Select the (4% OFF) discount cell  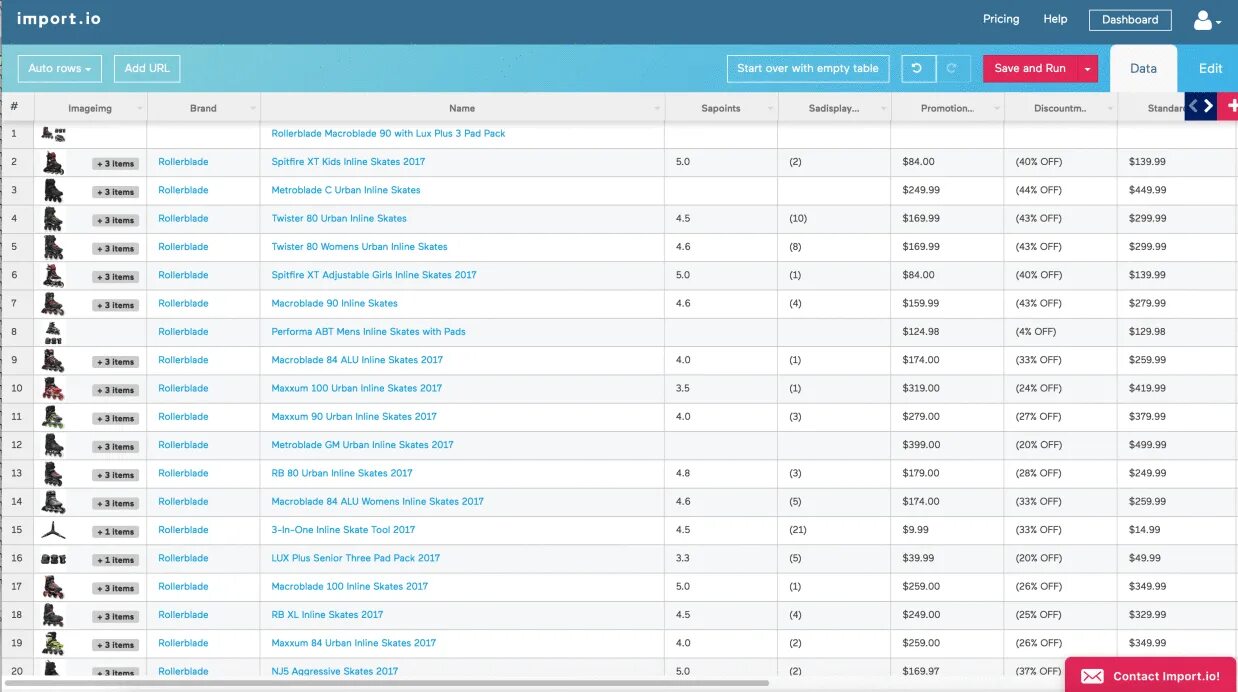pos(1061,332)
